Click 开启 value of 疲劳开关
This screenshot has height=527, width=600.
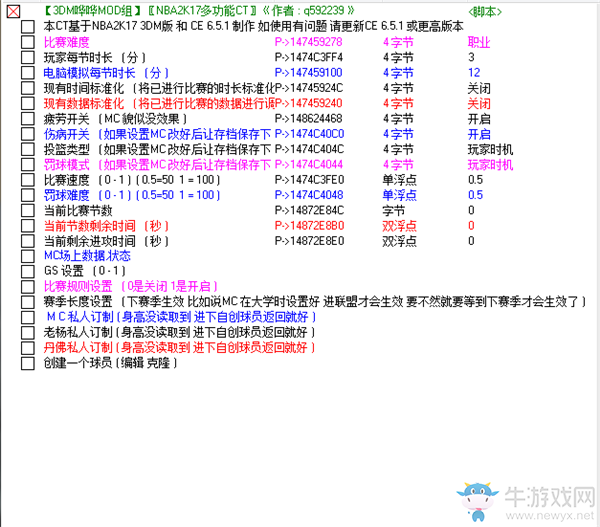pos(479,119)
